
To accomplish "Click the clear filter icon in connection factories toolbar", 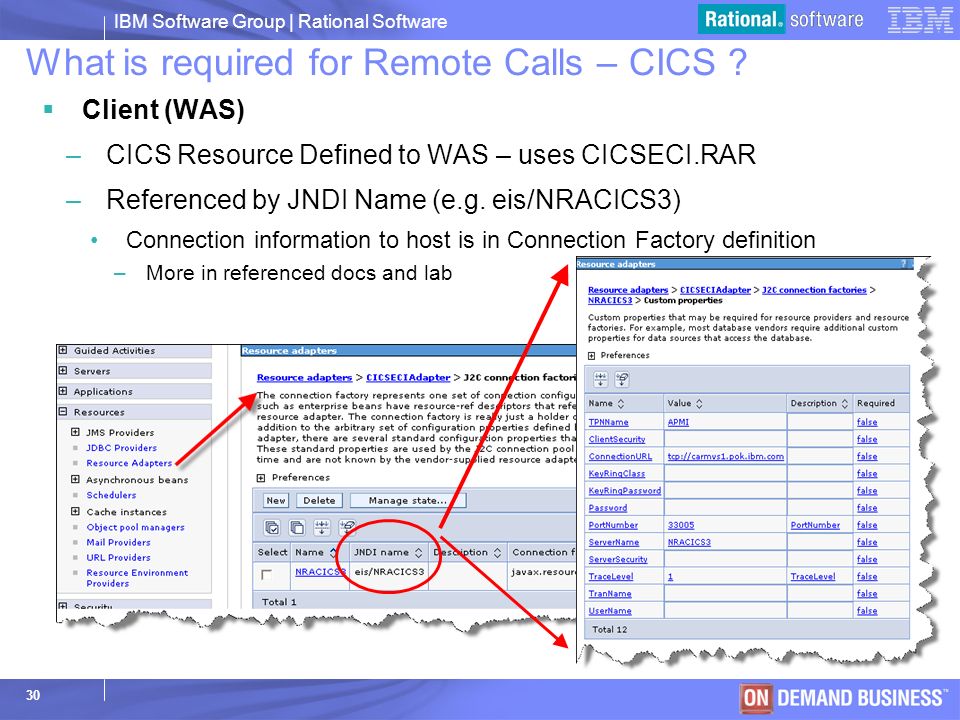I will [x=347, y=527].
